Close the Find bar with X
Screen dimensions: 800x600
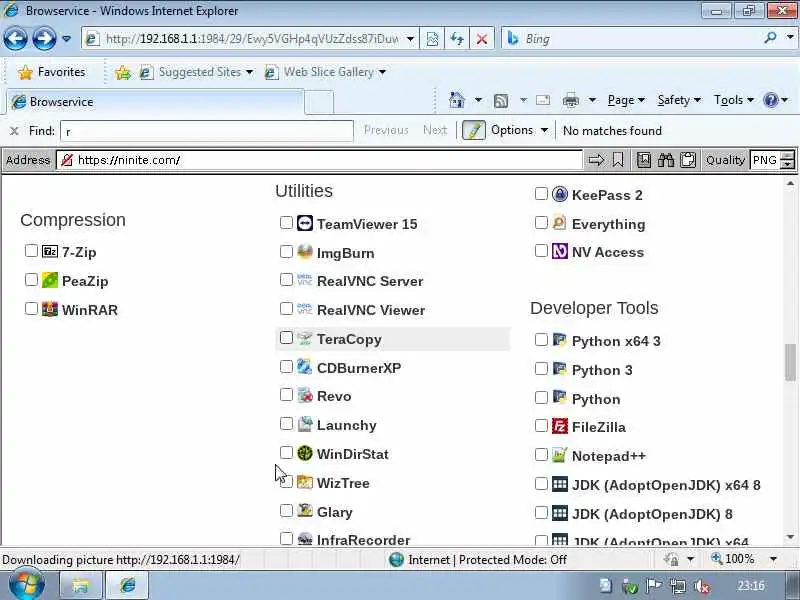[x=14, y=131]
